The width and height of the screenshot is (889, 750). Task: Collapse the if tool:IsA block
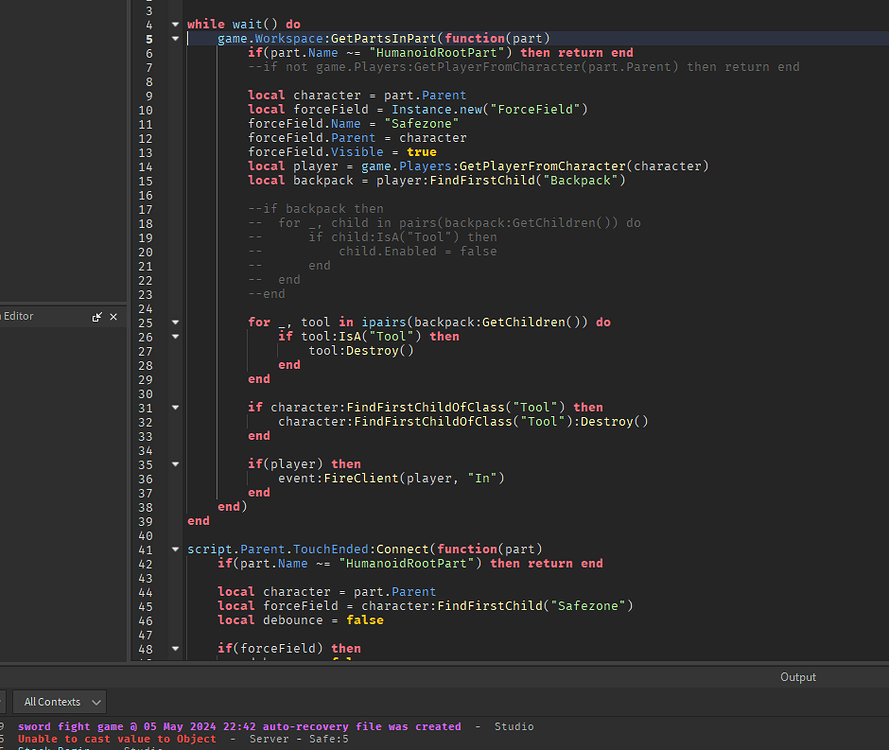[x=176, y=337]
